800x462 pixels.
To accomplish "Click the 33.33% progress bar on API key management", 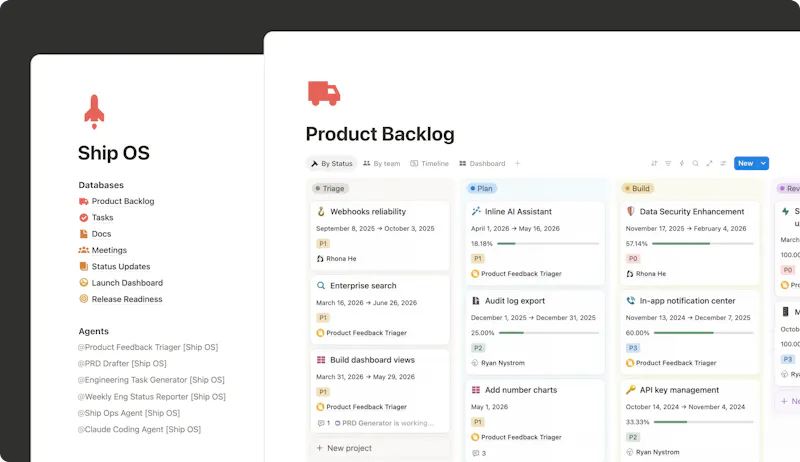I will tap(704, 422).
